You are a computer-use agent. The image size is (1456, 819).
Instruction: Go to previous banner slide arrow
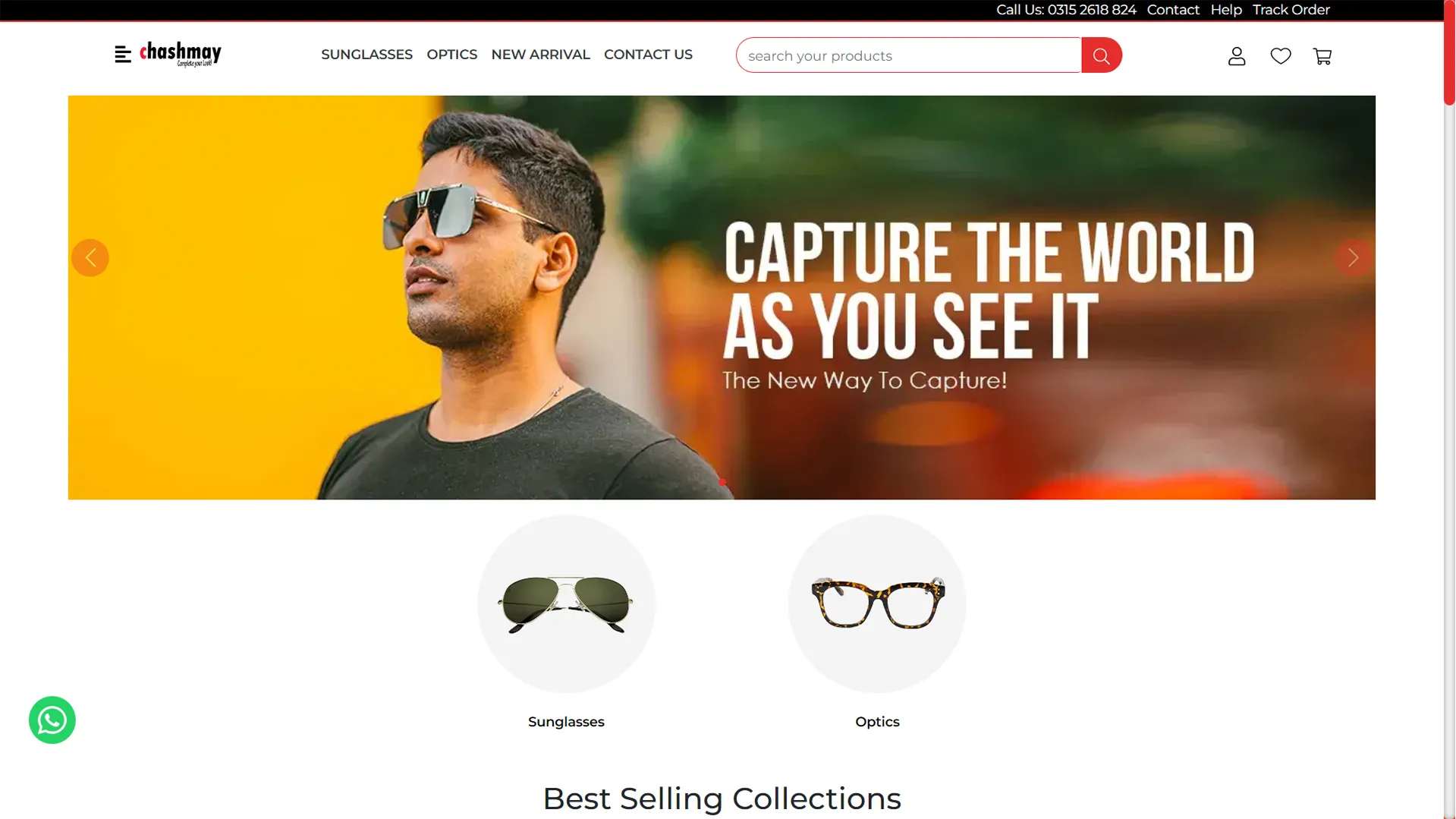pyautogui.click(x=90, y=258)
